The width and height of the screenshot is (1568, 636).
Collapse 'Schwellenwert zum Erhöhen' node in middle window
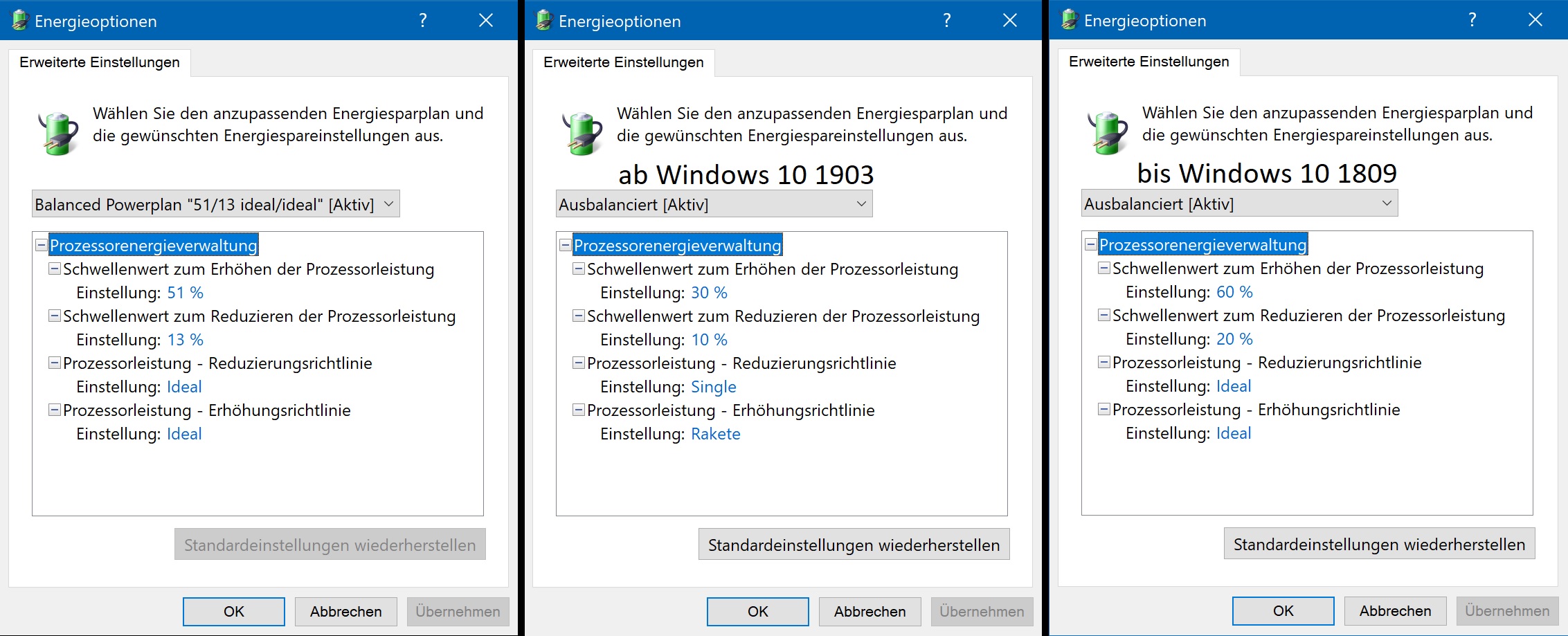pyautogui.click(x=578, y=269)
